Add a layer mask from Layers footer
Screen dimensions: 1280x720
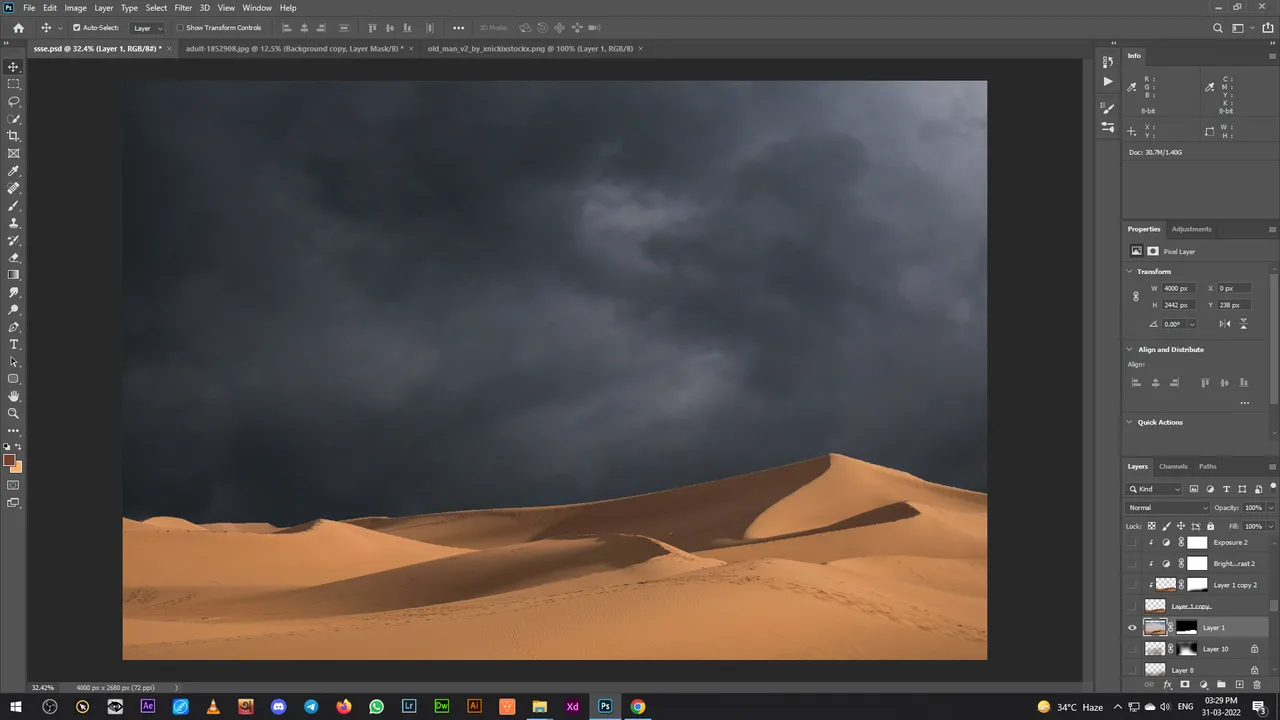tap(1185, 685)
